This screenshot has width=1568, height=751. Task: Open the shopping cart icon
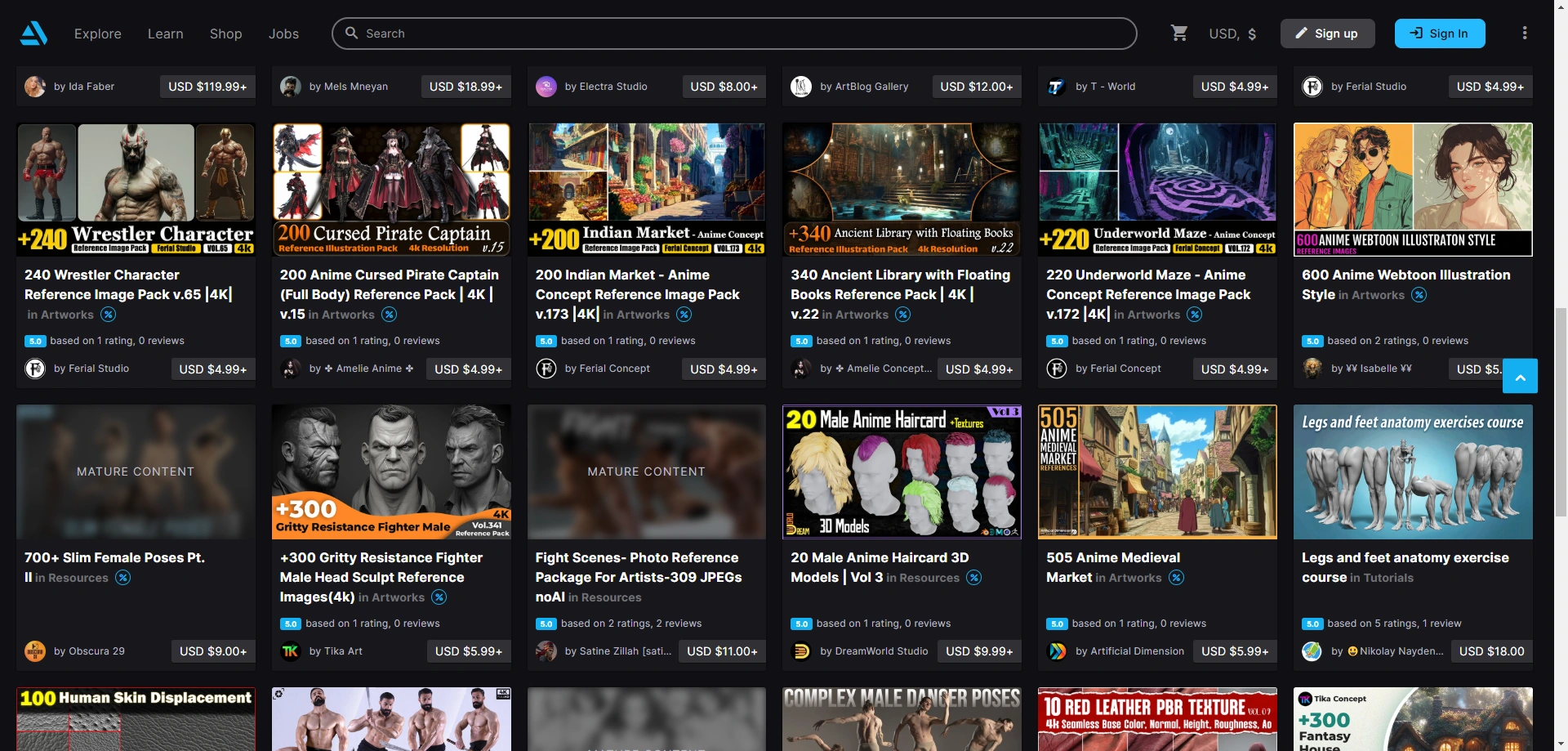(x=1179, y=34)
